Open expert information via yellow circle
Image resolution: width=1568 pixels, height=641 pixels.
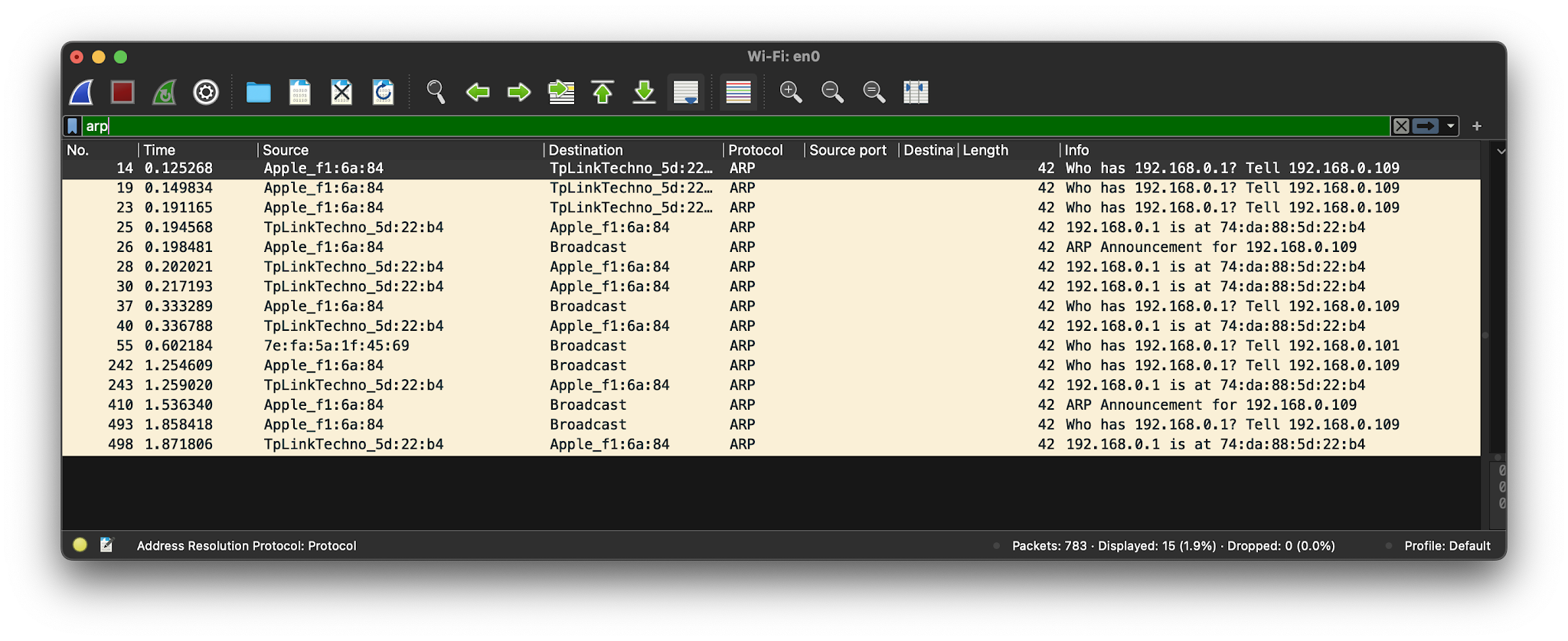point(80,545)
